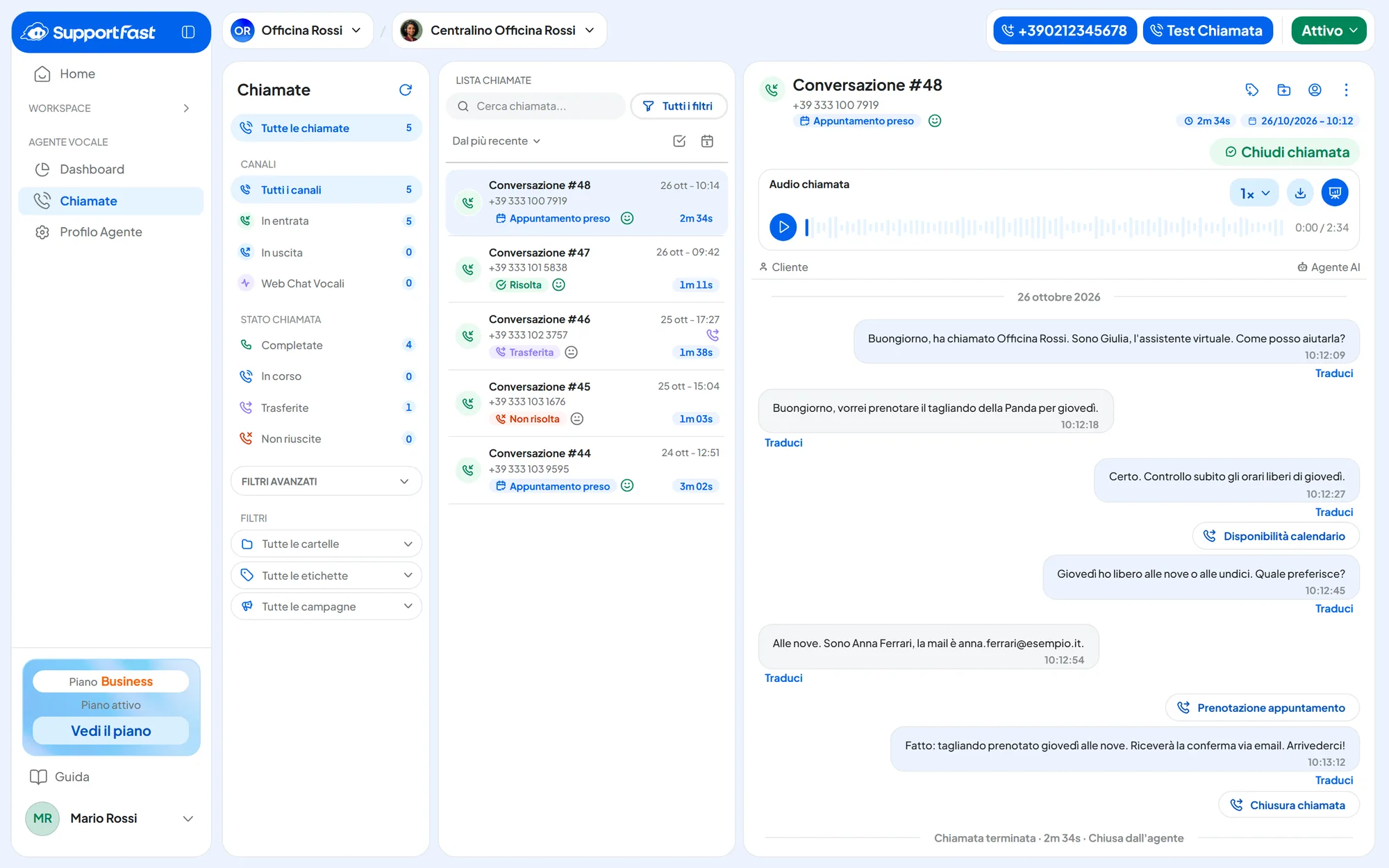Expand the Mario Rossi user menu

point(111,818)
